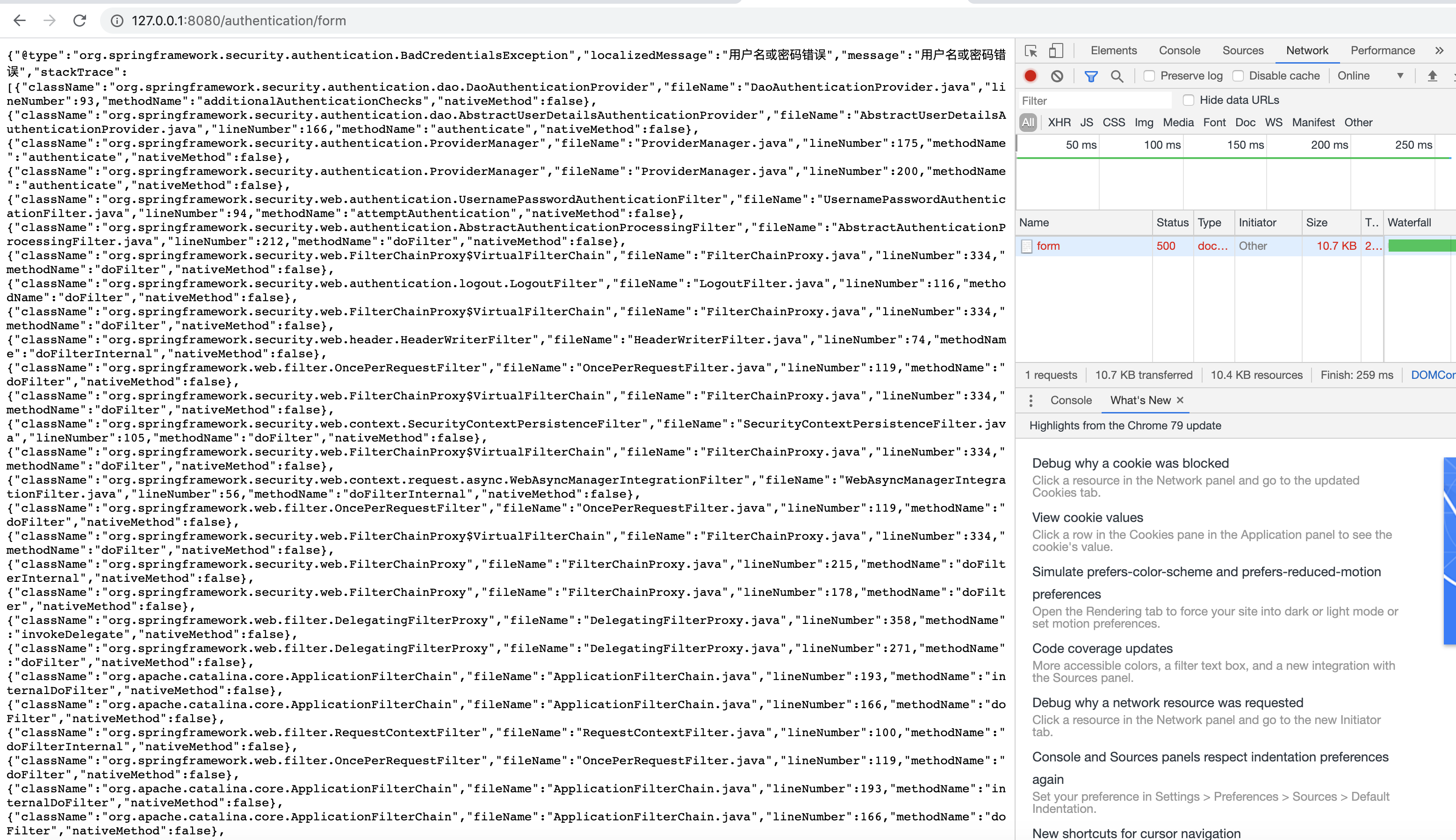Open the drawer three-dot menu

1031,400
